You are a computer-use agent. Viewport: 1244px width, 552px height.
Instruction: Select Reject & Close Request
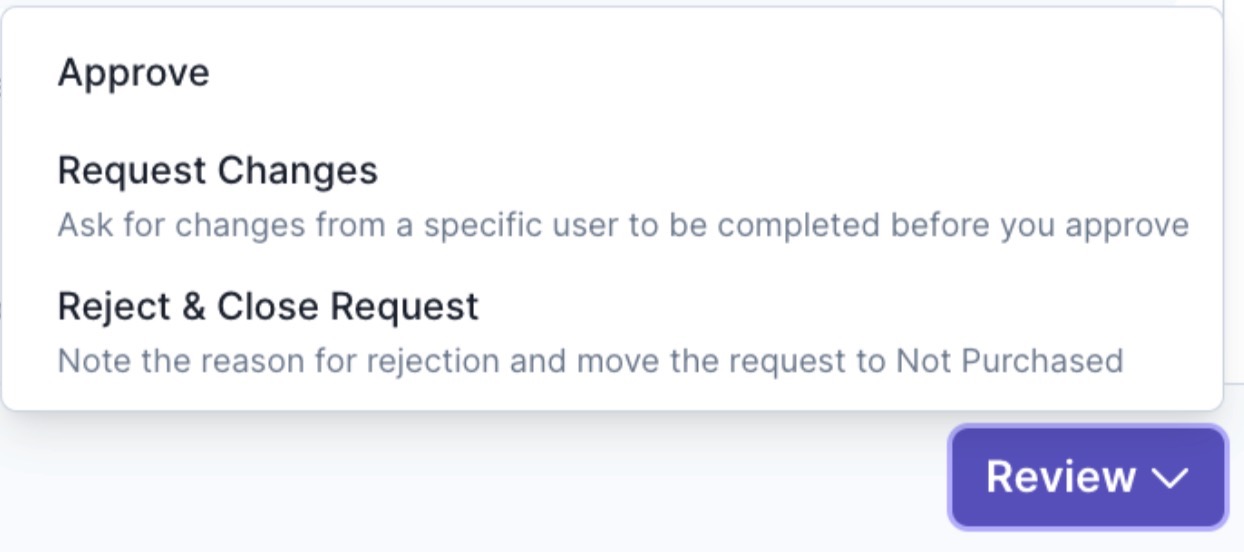tap(612, 332)
